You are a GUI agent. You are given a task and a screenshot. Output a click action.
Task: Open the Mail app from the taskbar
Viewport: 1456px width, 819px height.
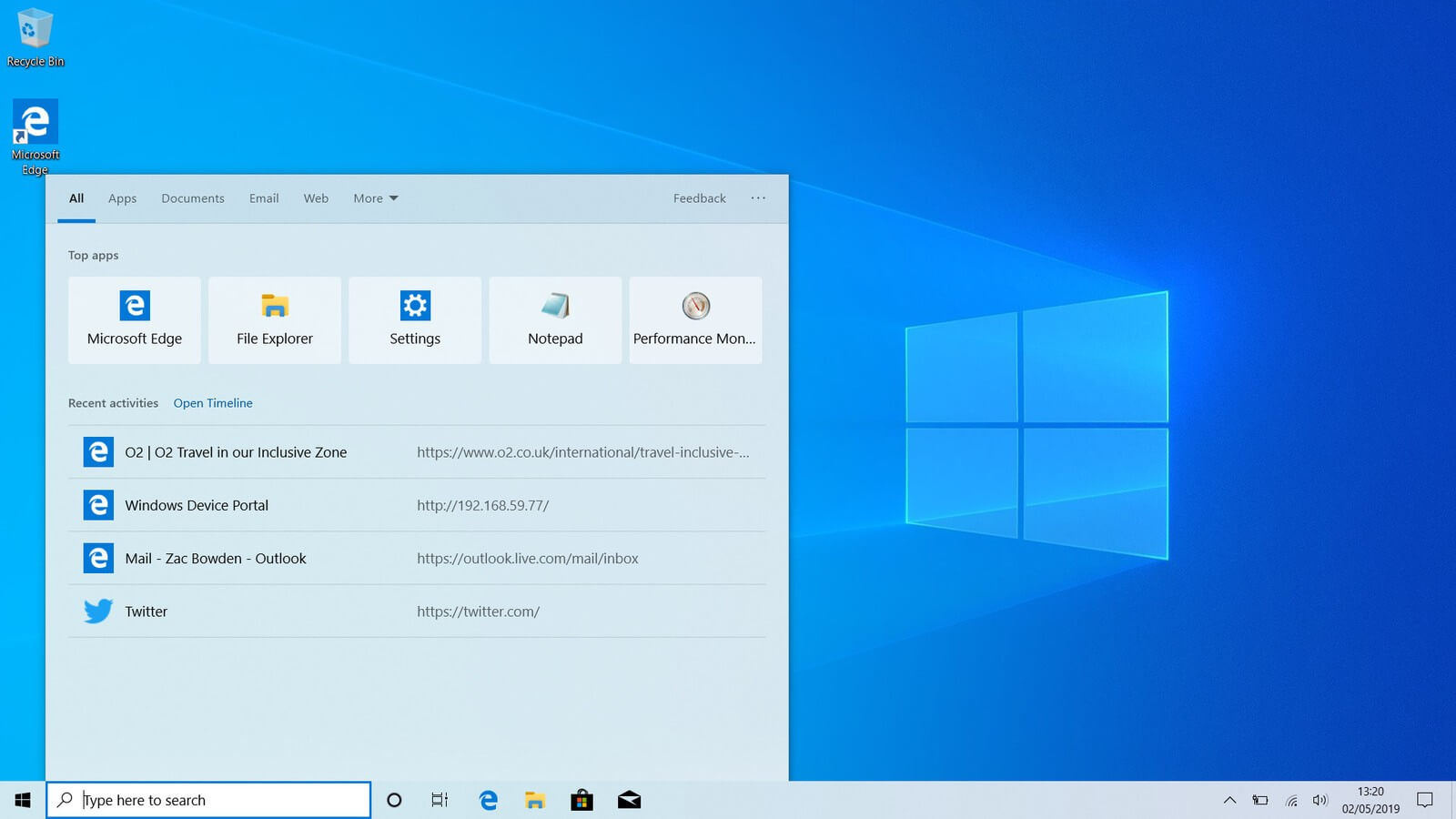tap(629, 800)
